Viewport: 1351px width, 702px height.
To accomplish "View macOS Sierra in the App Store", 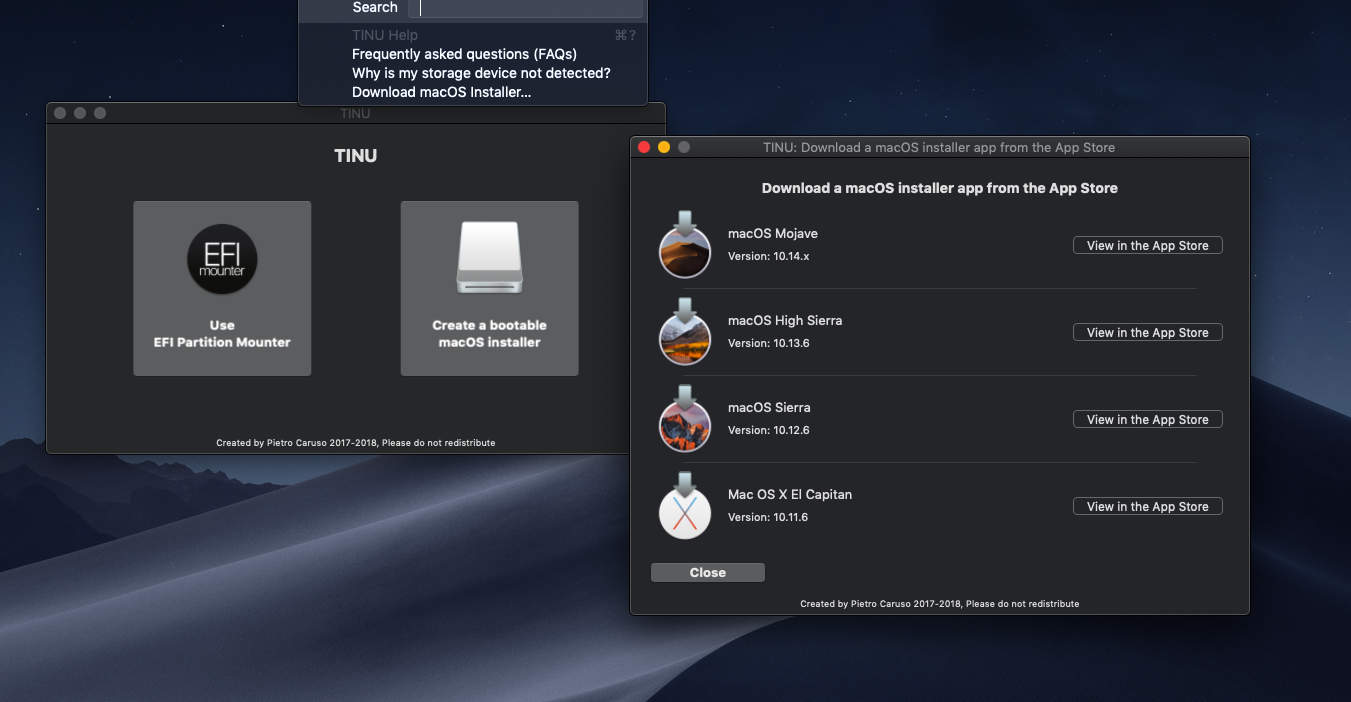I will (1147, 420).
